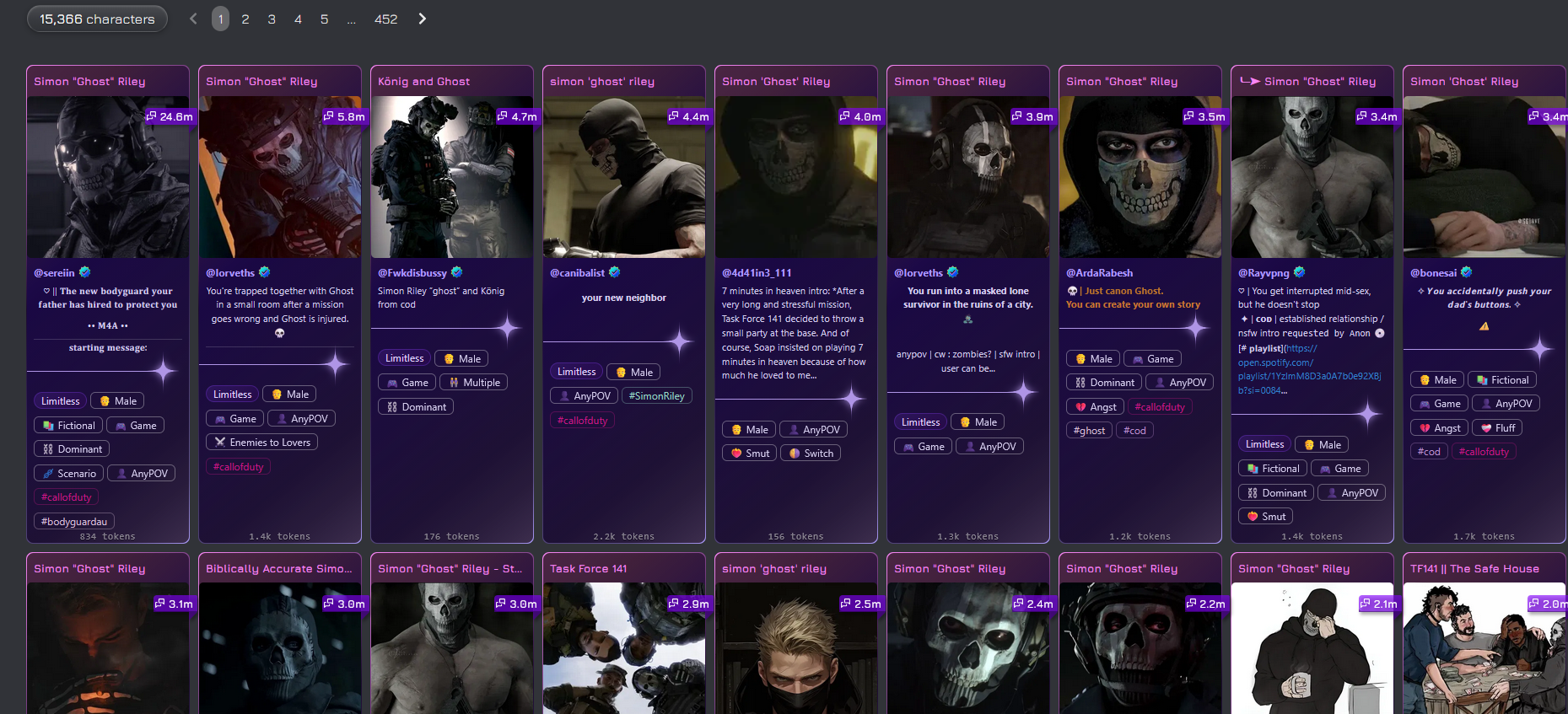The width and height of the screenshot is (1568, 714).
Task: Open @Fwkdisbussy's creator profile
Action: coord(412,273)
